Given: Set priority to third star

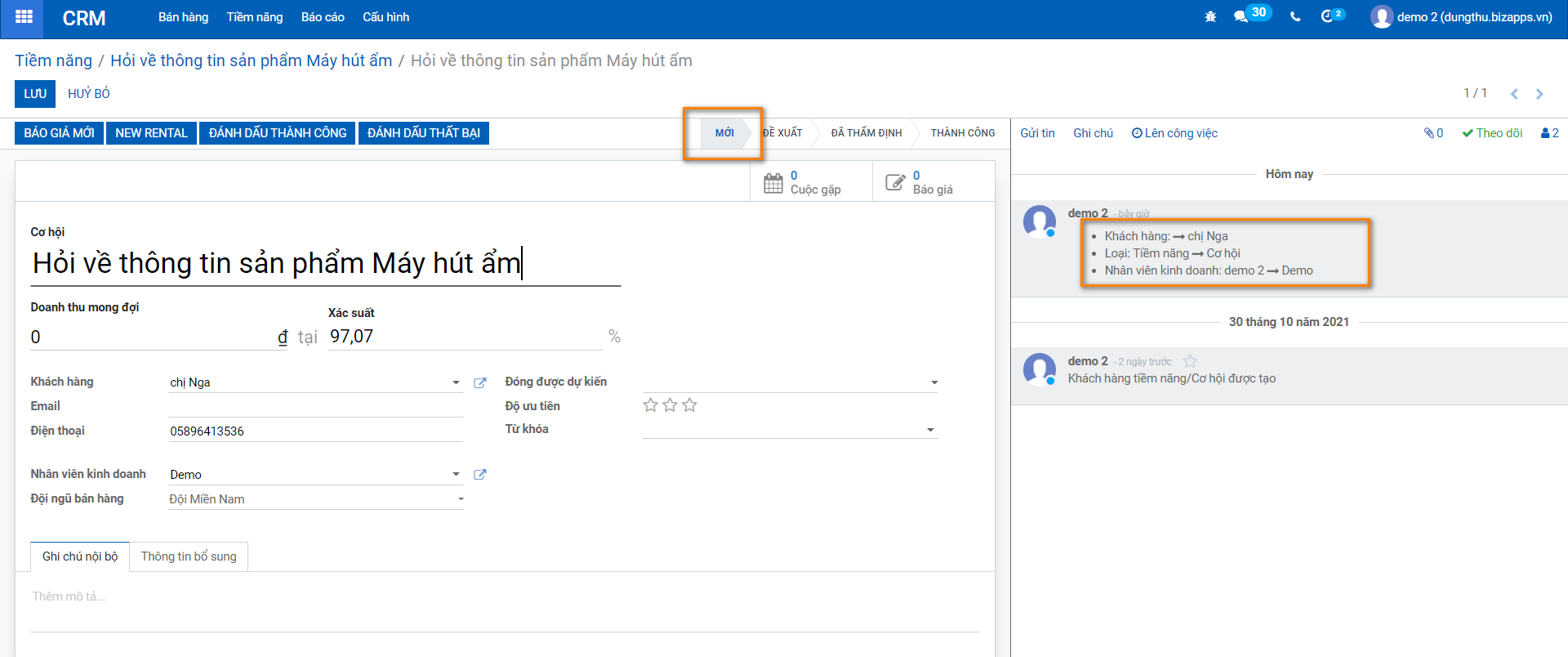Looking at the screenshot, I should tap(689, 405).
